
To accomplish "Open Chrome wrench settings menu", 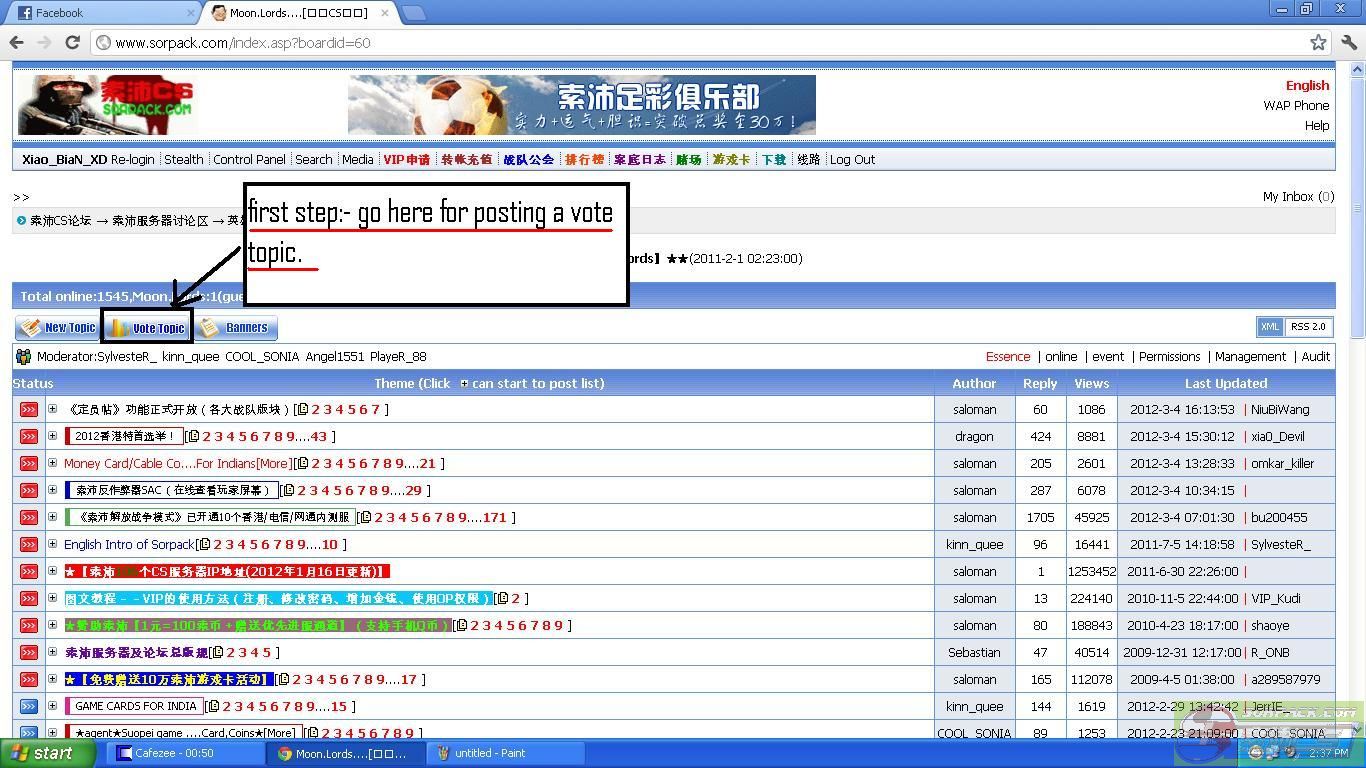I will [1348, 42].
